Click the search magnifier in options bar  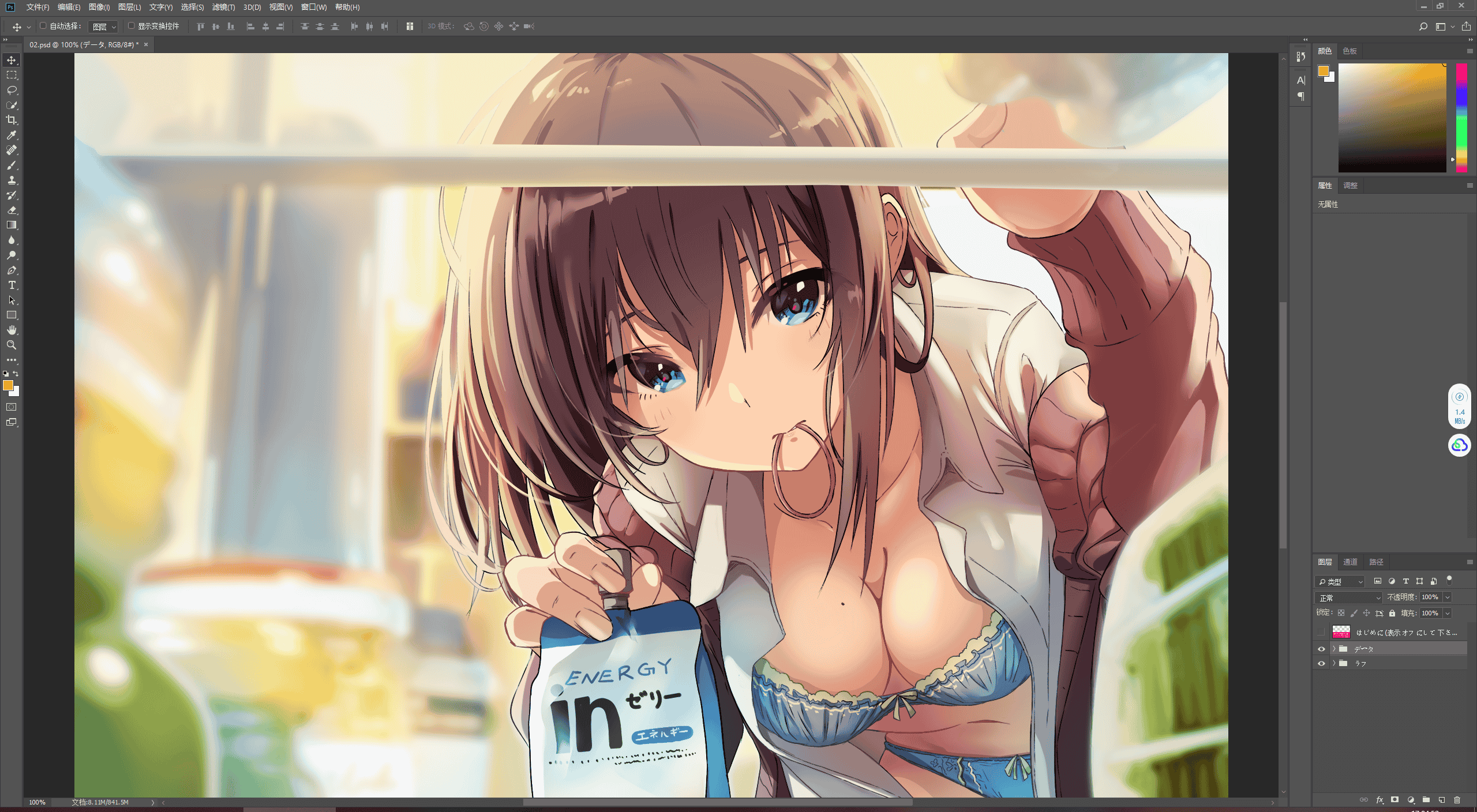tap(1423, 27)
